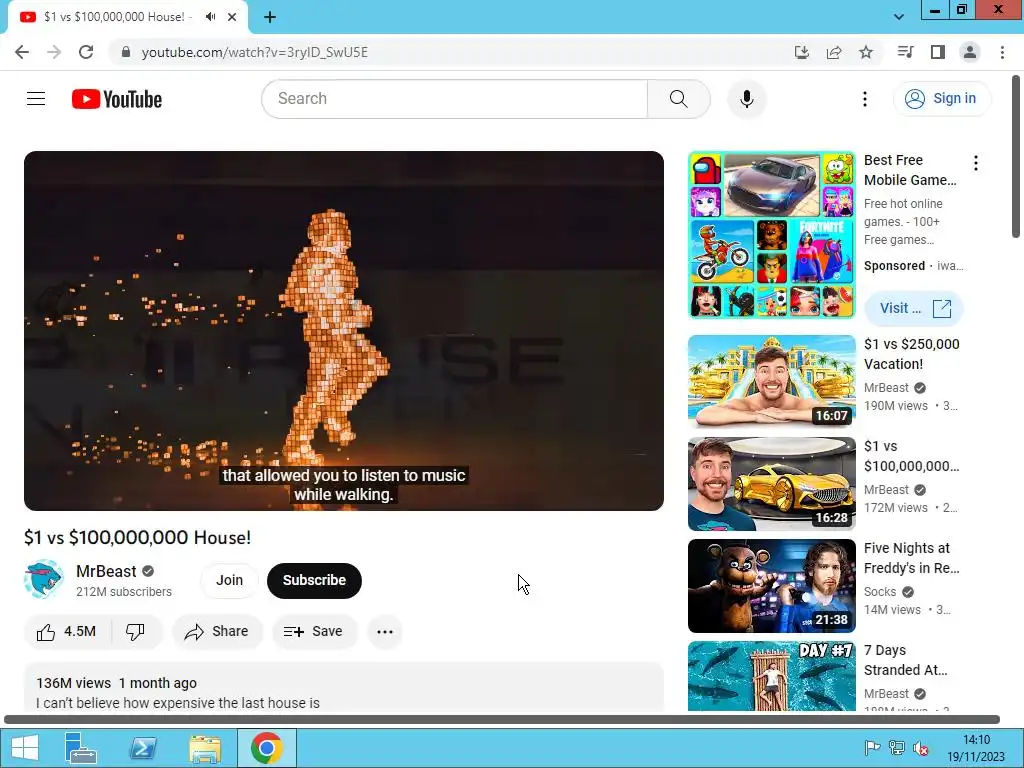
Task: Click the Sign in button
Action: click(x=941, y=99)
